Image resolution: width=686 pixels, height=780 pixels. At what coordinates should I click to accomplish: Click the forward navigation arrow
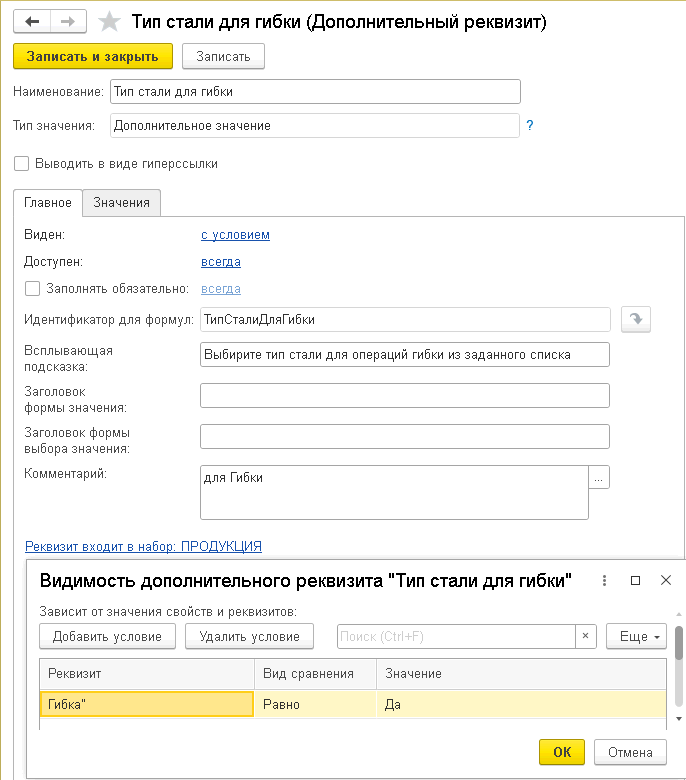point(68,22)
